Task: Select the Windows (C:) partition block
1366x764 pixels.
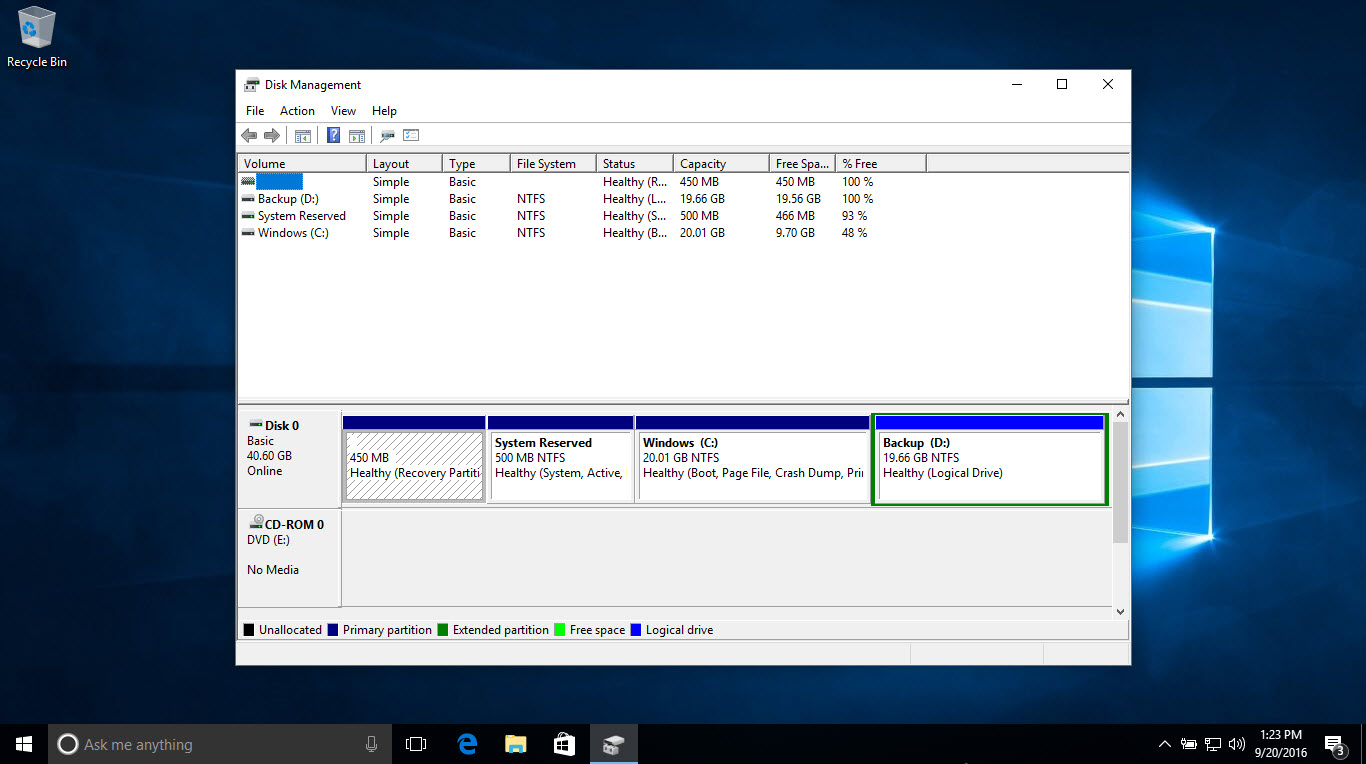Action: tap(753, 459)
